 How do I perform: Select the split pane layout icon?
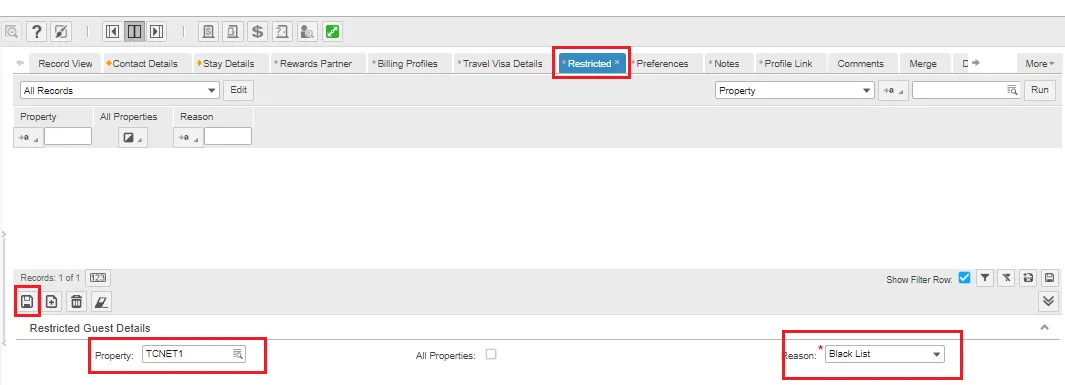click(x=134, y=31)
